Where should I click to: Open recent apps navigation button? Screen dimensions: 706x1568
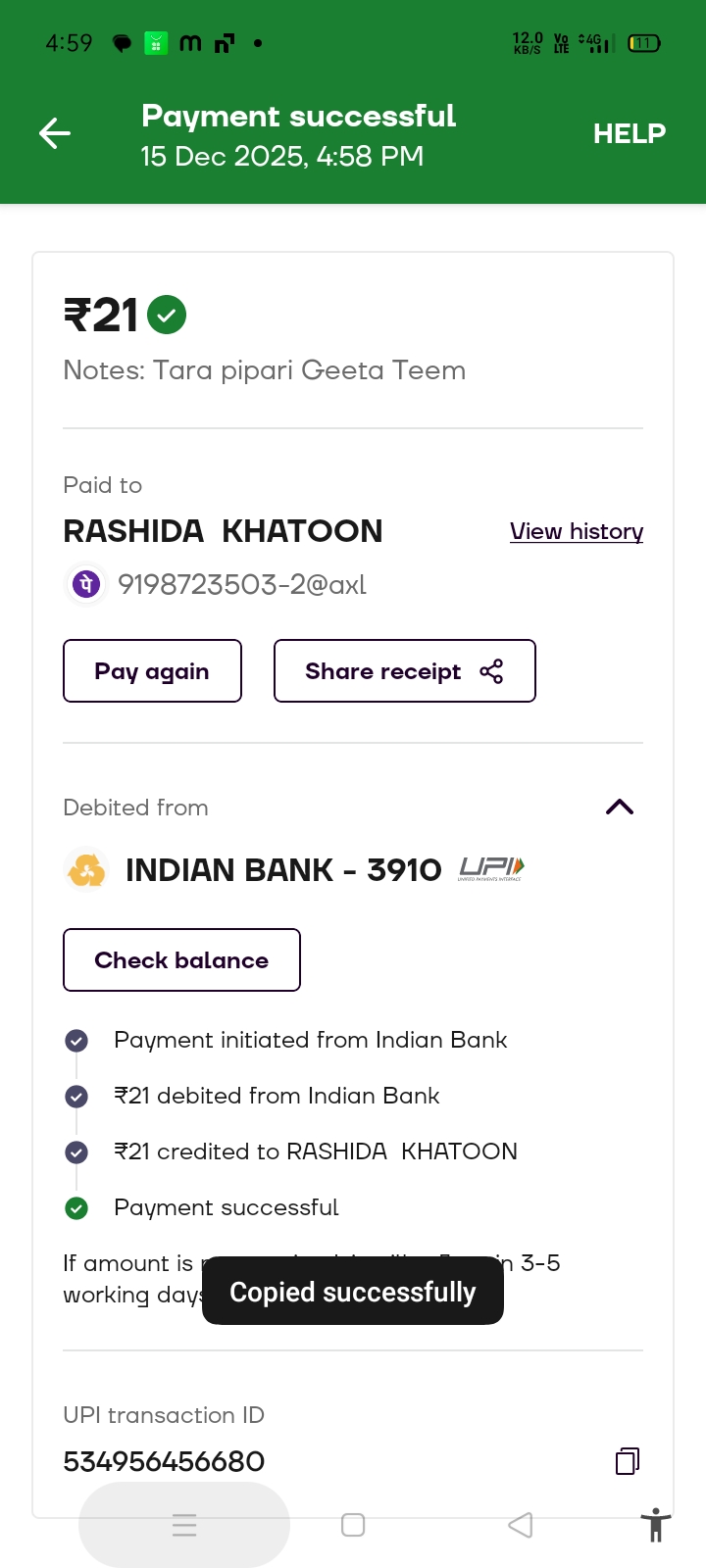tap(184, 1525)
